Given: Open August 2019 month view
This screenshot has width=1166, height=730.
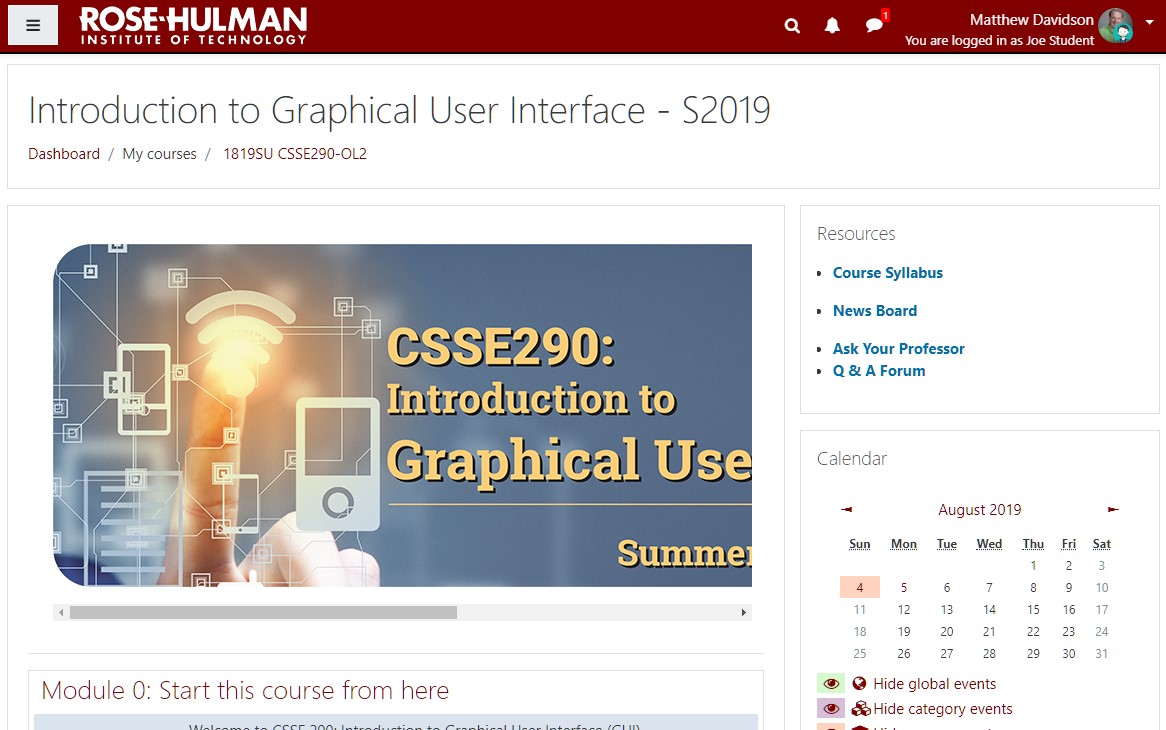Looking at the screenshot, I should [979, 510].
